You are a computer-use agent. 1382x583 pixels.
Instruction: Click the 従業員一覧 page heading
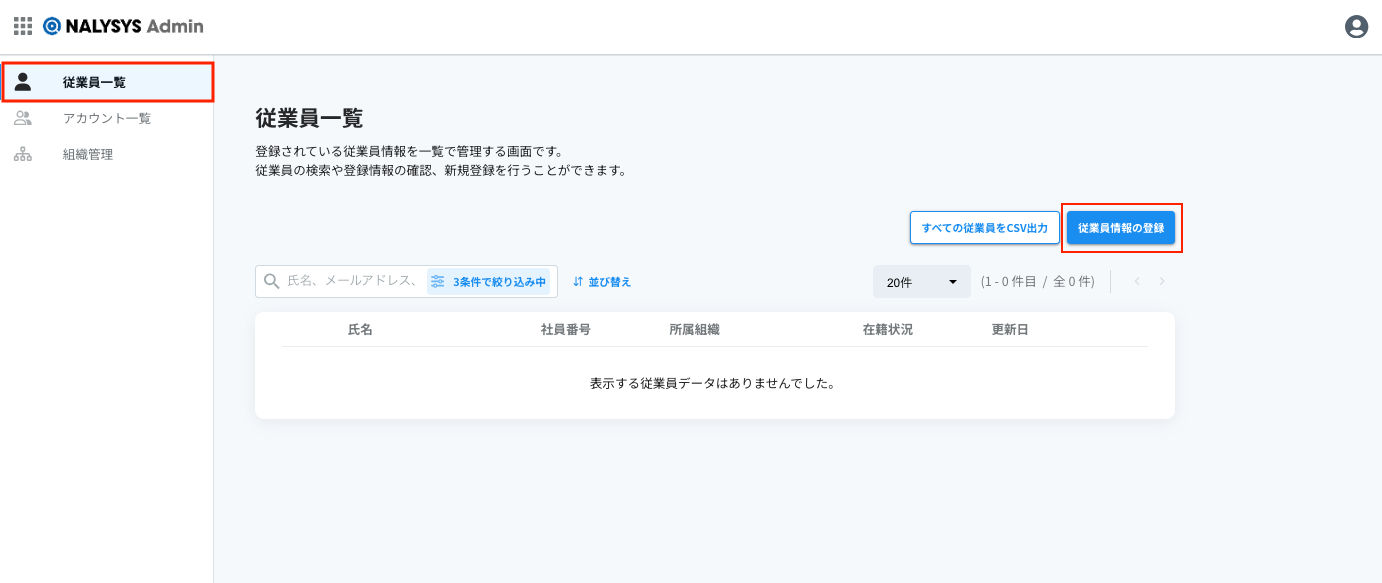309,118
